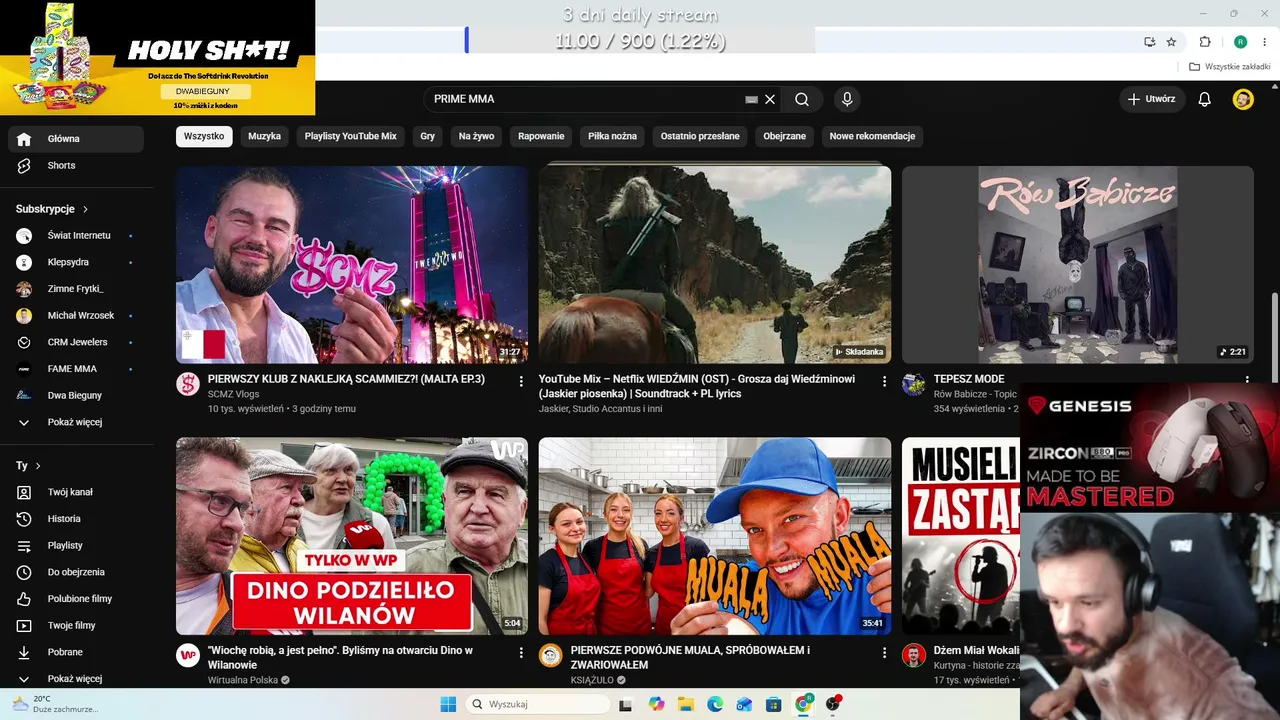Viewport: 1280px width, 720px height.
Task: Select the Wszystko filter chip
Action: pos(204,136)
